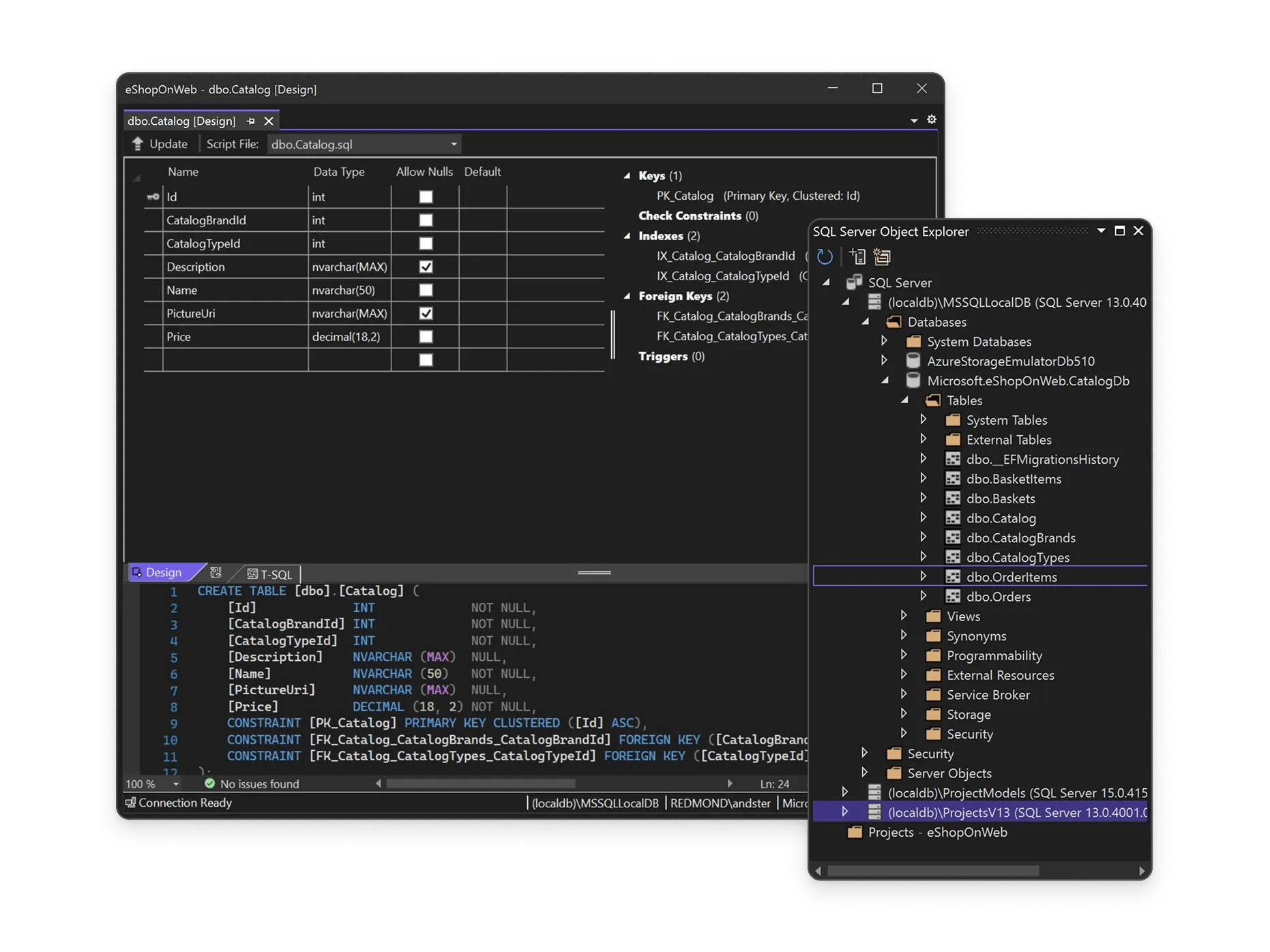Click the primary key icon on Id row
Screen dimensions: 1270x952
[153, 197]
